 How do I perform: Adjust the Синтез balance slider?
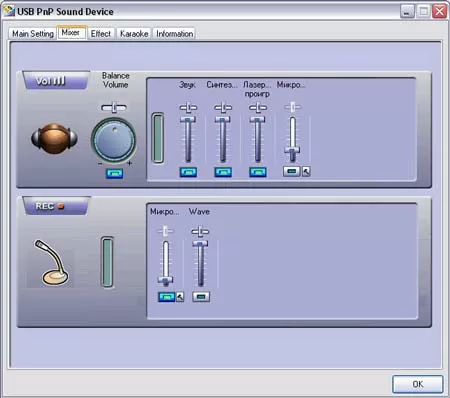tap(223, 108)
